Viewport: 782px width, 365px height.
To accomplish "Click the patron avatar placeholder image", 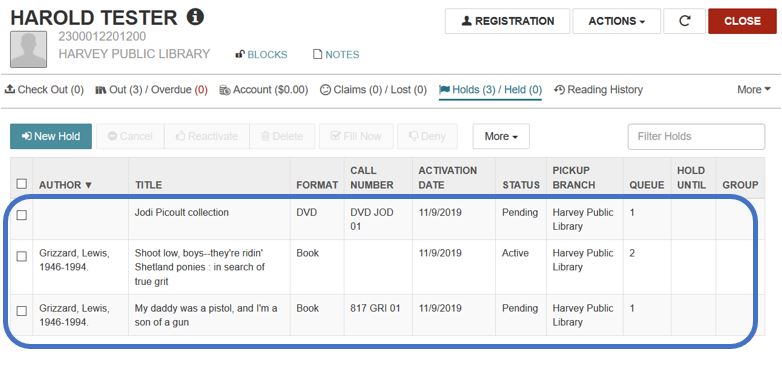I will (x=28, y=49).
